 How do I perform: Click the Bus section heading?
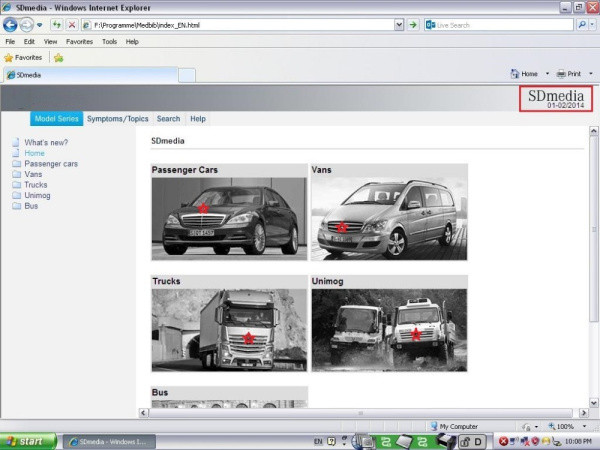coord(160,393)
